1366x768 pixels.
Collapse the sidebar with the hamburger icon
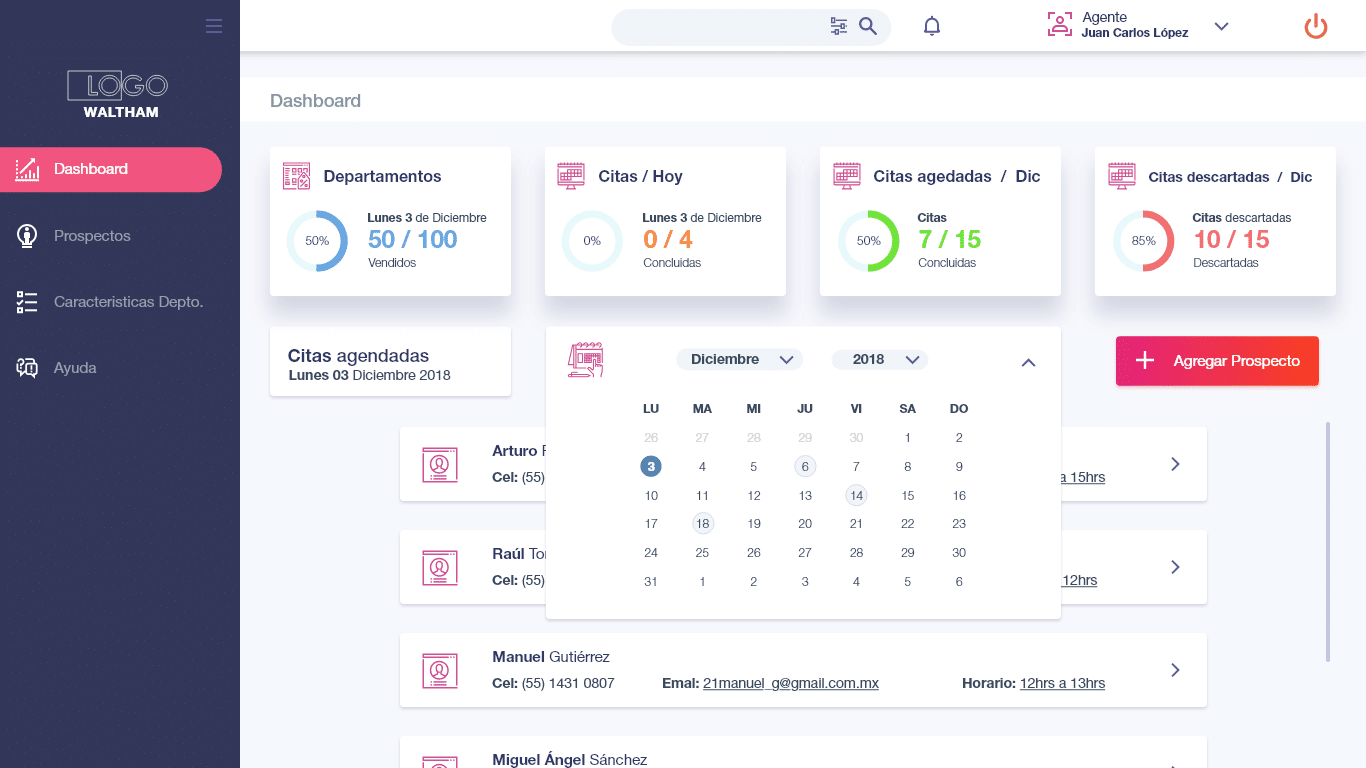tap(214, 26)
